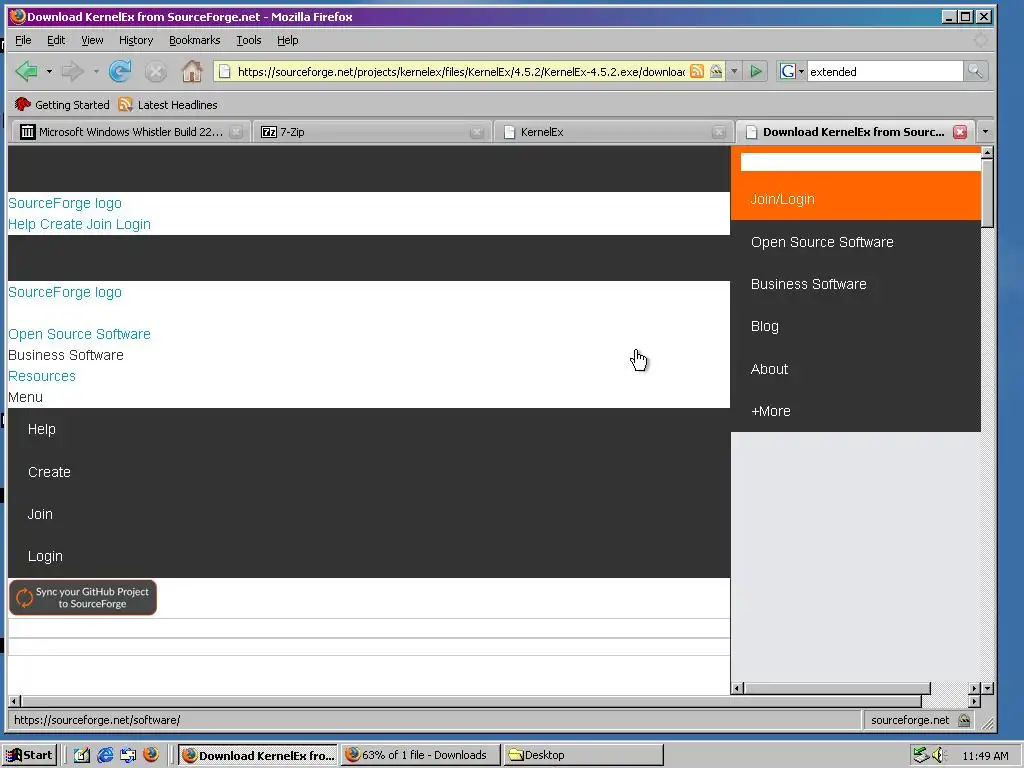Open the Edit menu
Screen dimensions: 1024x768
(56, 40)
